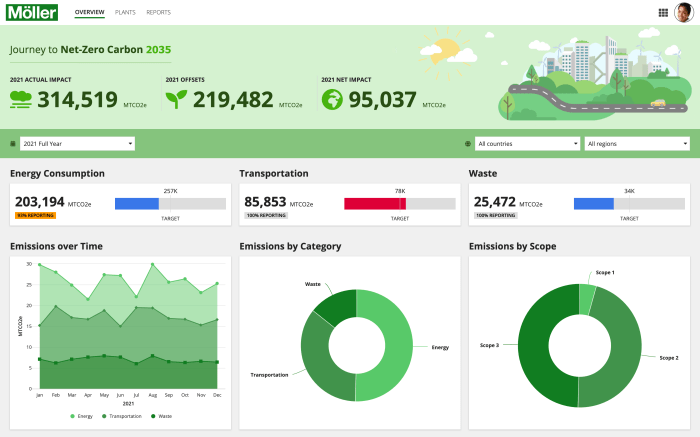Click the Energy Consumption progress bar
700x437 pixels.
click(170, 204)
